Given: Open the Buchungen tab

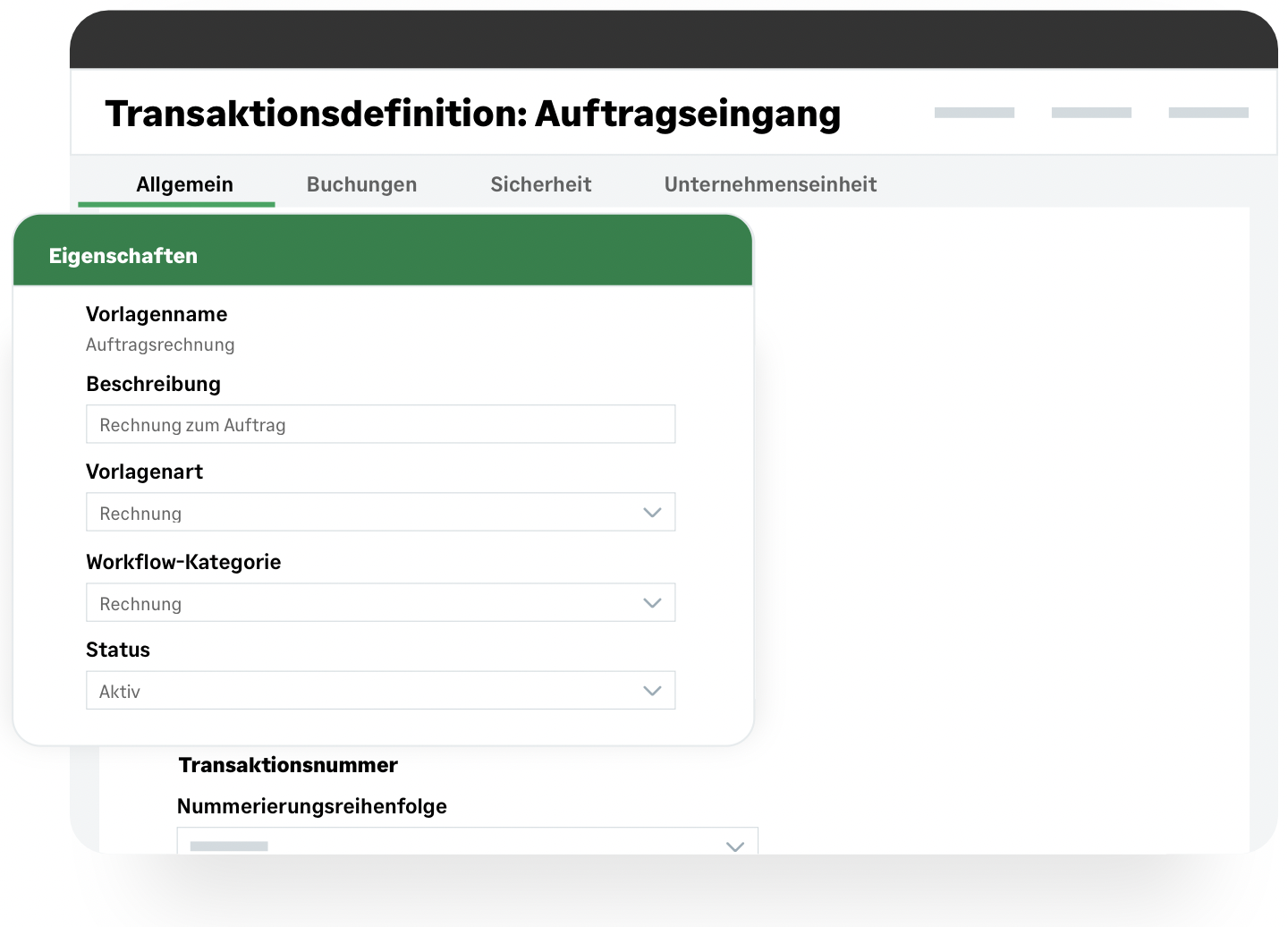Looking at the screenshot, I should click(x=361, y=184).
